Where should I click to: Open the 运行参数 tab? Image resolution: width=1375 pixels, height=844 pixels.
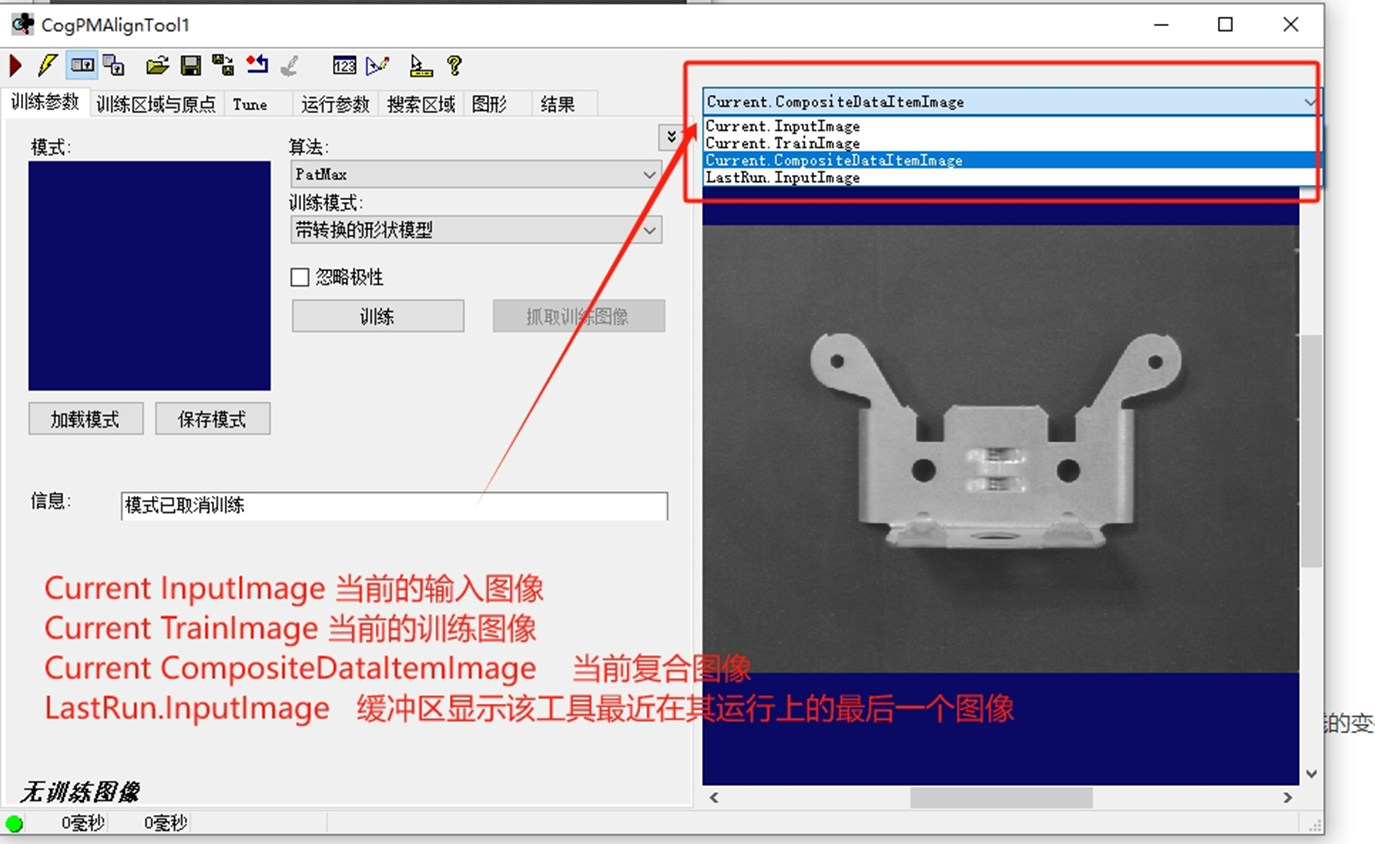pyautogui.click(x=335, y=104)
